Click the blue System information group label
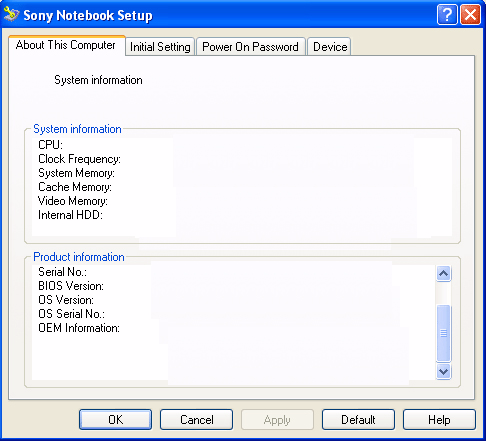 77,129
